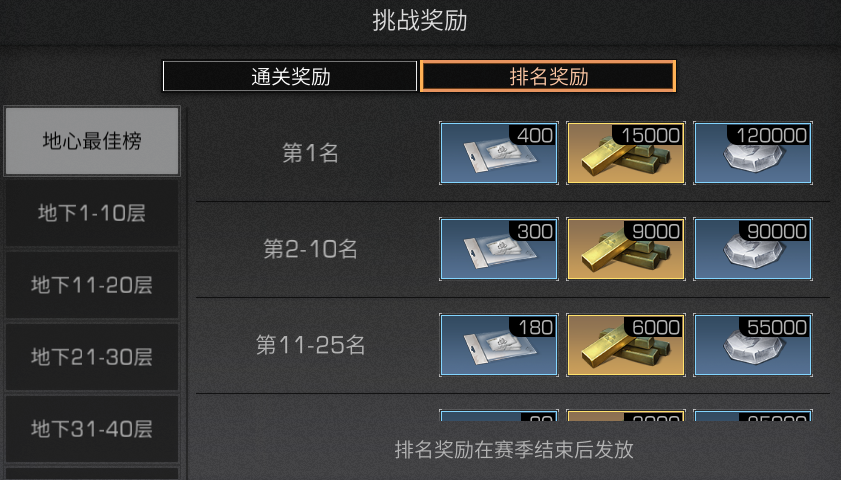Select the 排名奖励 tab
Image resolution: width=841 pixels, height=480 pixels.
tap(548, 76)
